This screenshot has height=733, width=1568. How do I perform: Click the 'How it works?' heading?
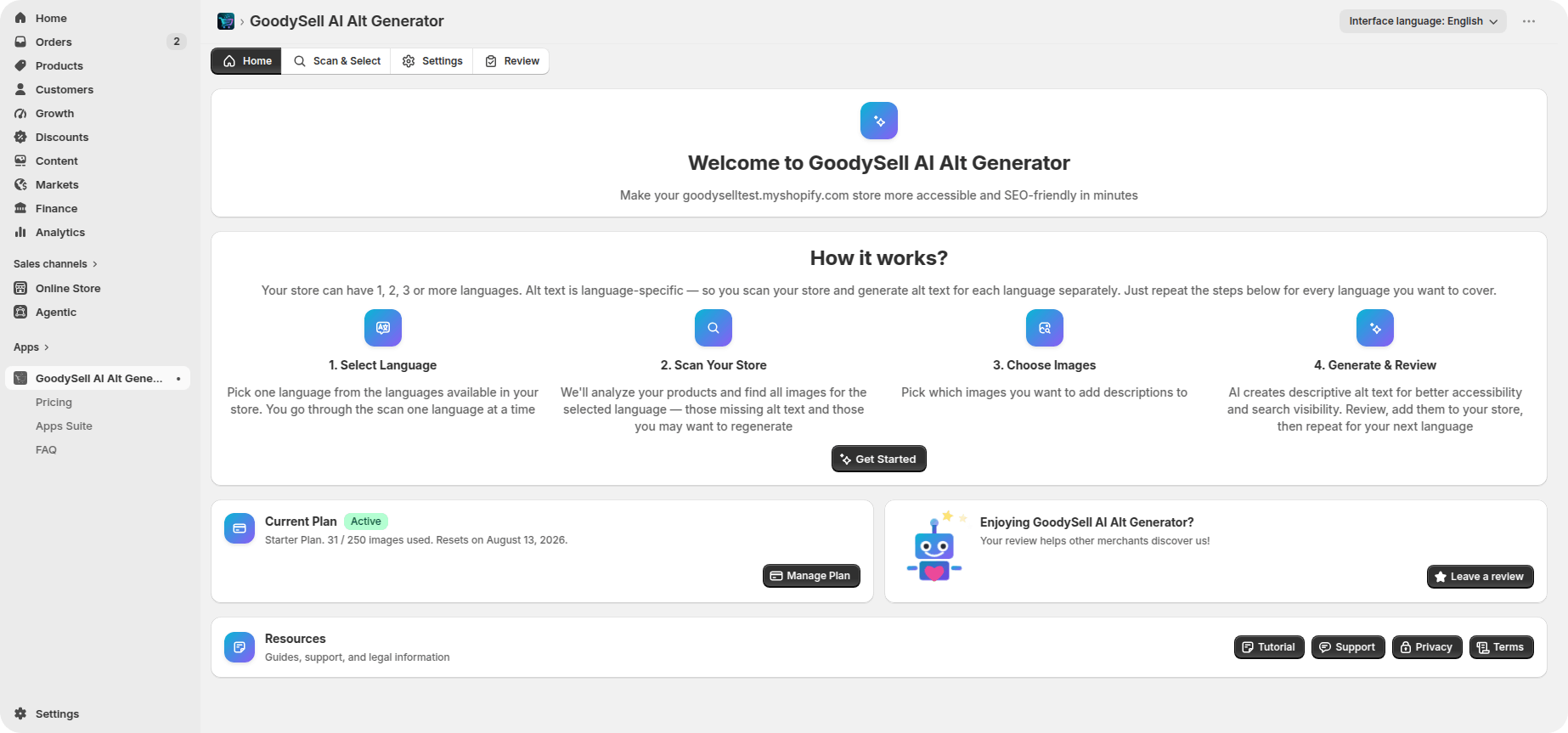[879, 258]
